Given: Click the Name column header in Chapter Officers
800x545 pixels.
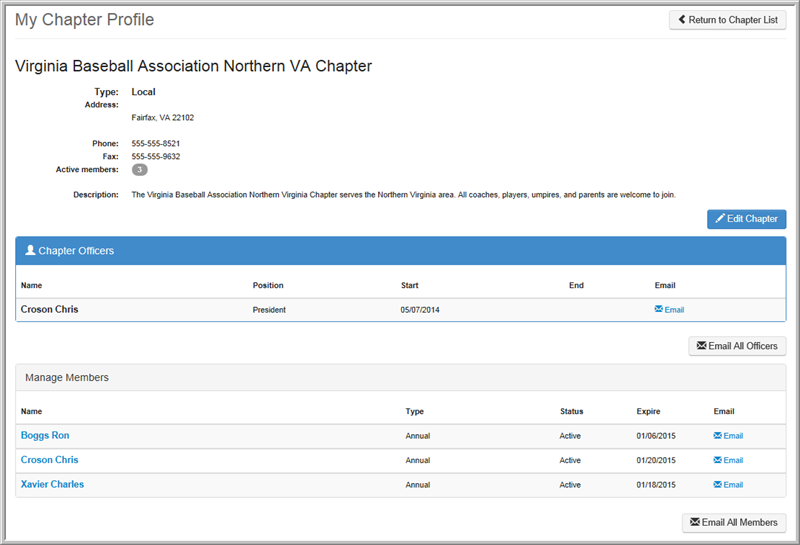Looking at the screenshot, I should pyautogui.click(x=31, y=285).
